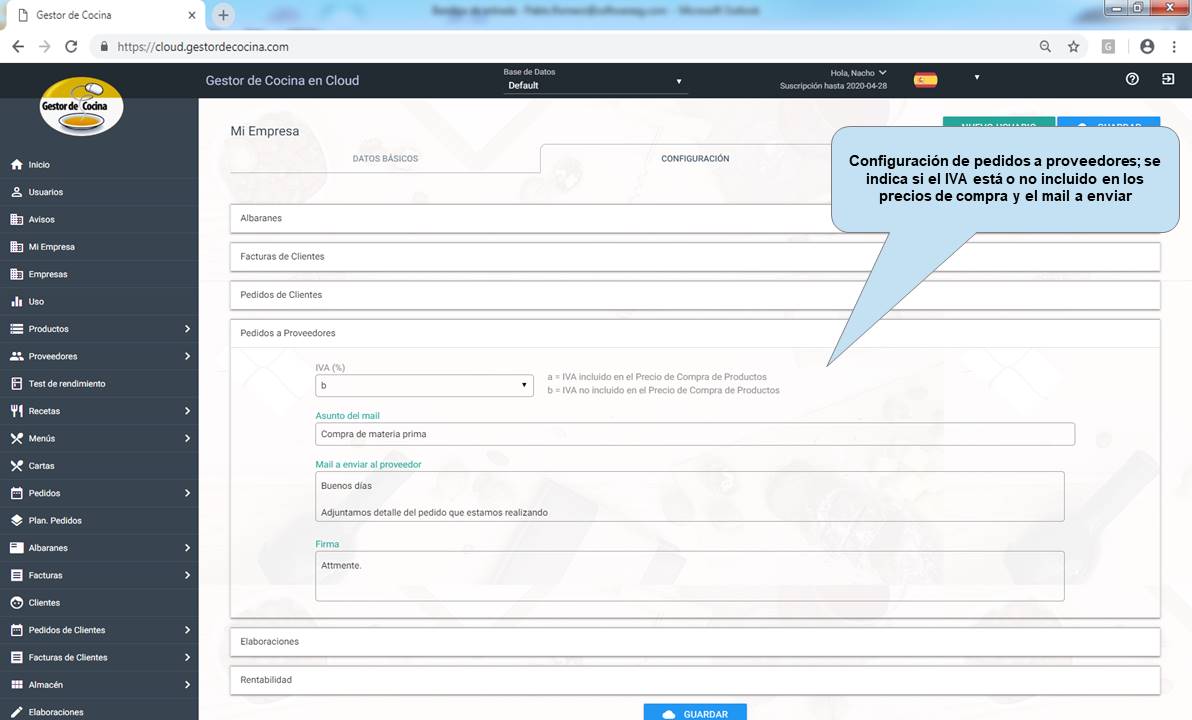This screenshot has width=1192, height=720.
Task: Bookmark page with the star icon
Action: pyautogui.click(x=1073, y=46)
